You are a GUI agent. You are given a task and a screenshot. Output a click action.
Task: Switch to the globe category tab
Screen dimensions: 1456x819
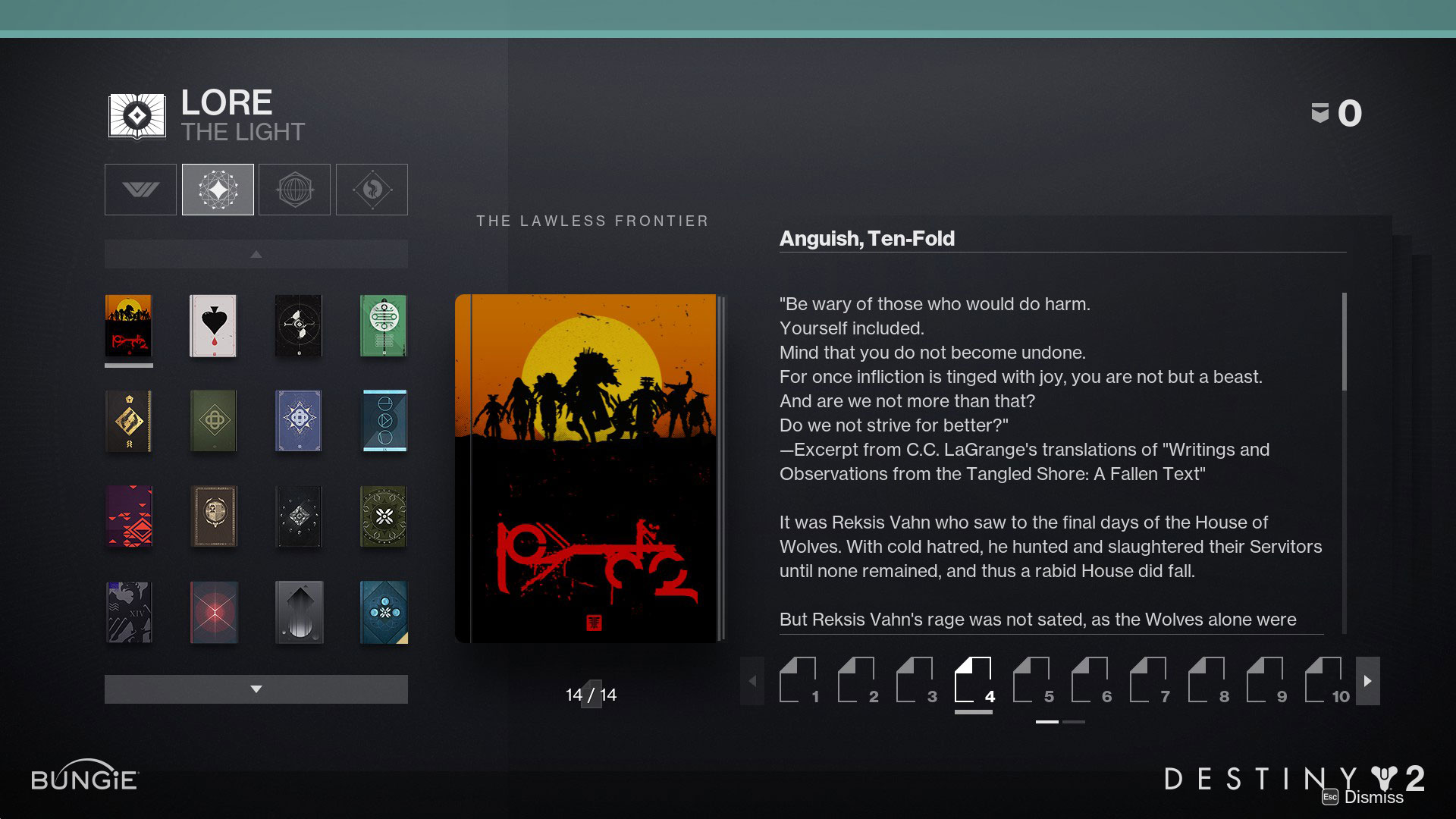[x=294, y=190]
